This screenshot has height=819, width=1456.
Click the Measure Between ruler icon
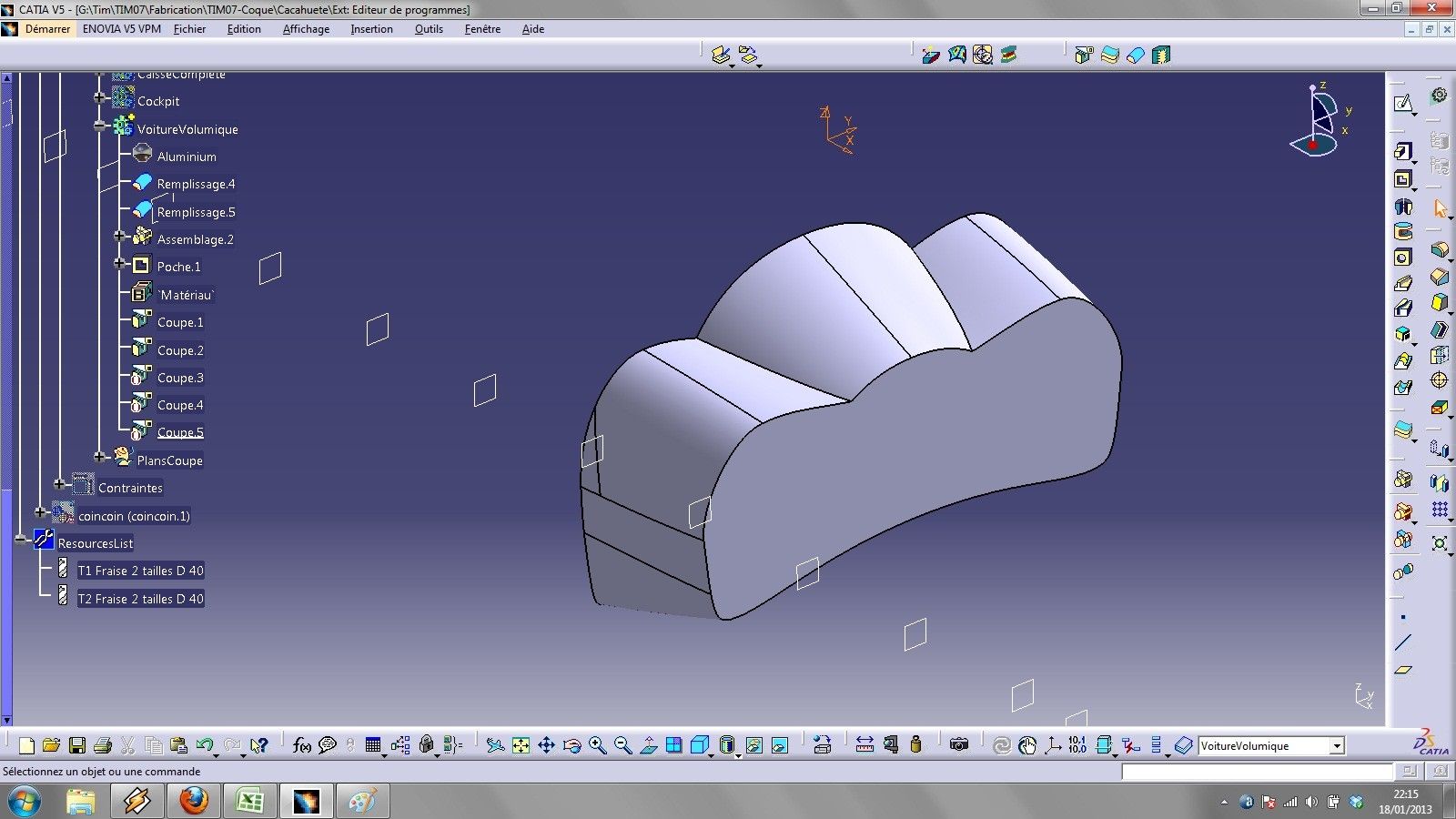pos(864,745)
